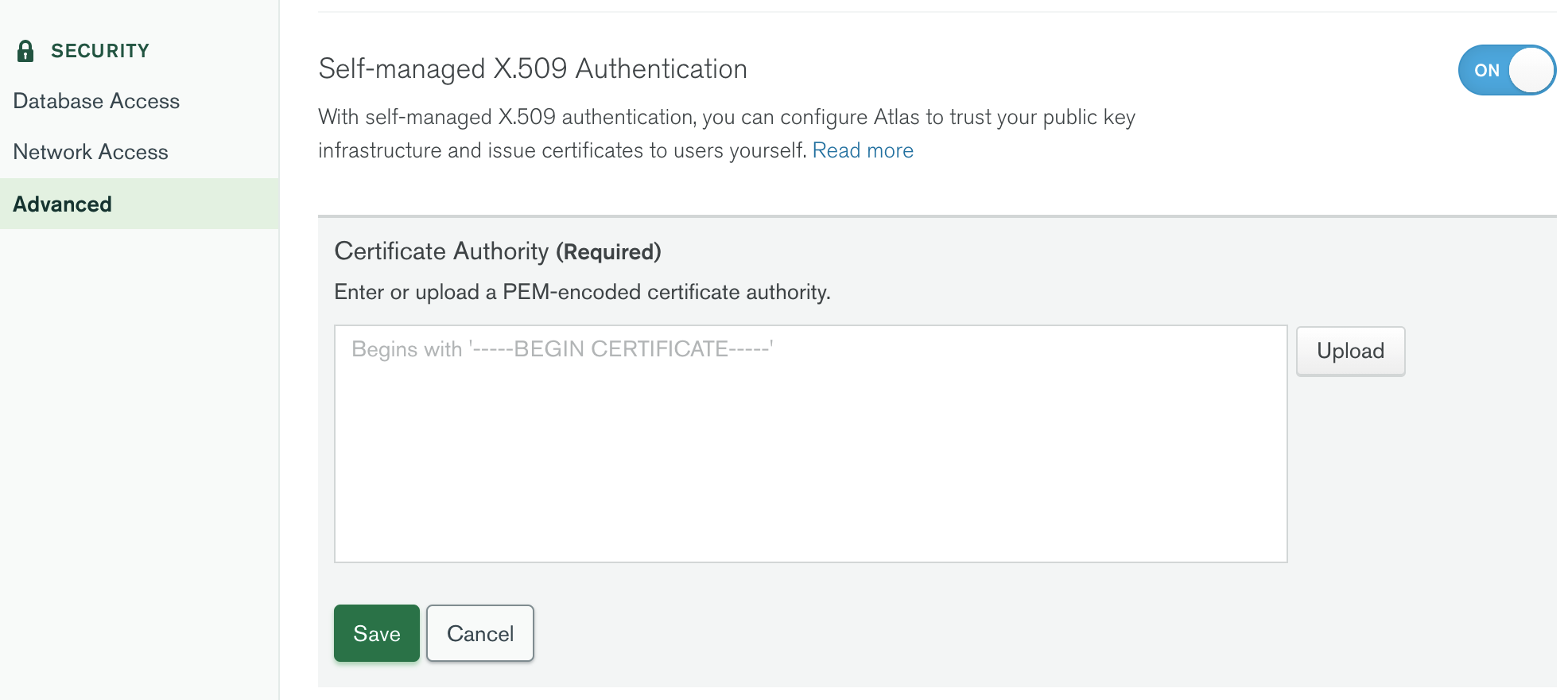Click the BEGIN CERTIFICATE placeholder text
This screenshot has height=700, width=1568.
point(562,349)
